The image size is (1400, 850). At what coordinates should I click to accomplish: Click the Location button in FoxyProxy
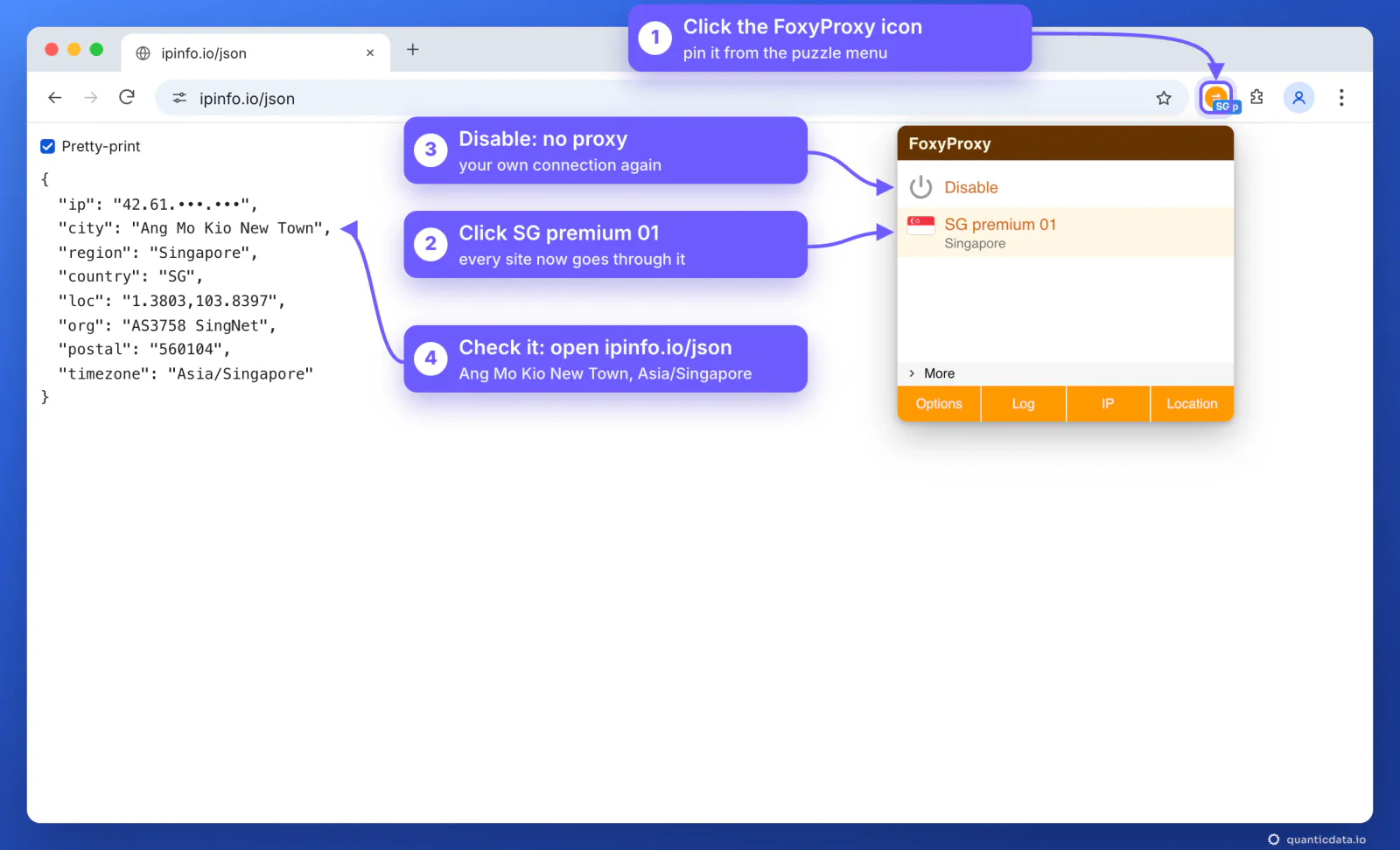point(1192,404)
